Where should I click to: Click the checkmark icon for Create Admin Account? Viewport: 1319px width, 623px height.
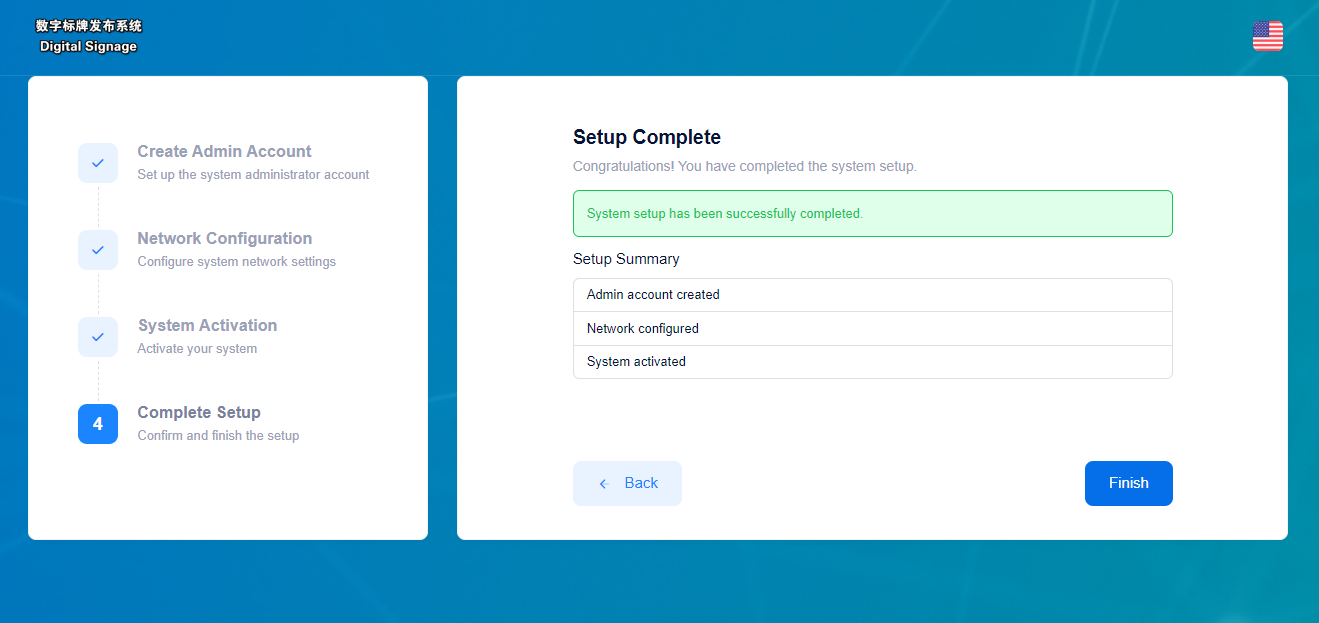(98, 163)
